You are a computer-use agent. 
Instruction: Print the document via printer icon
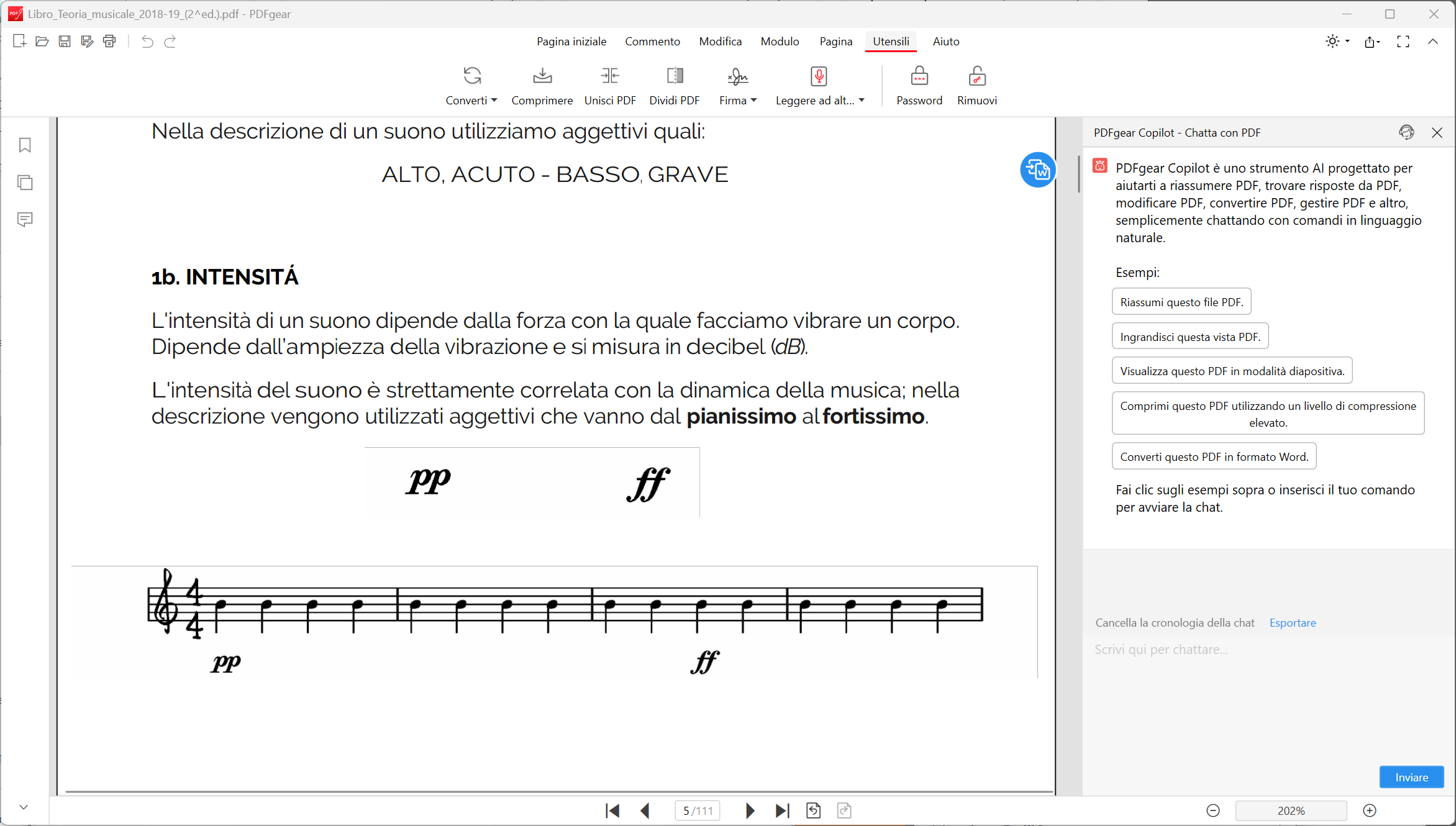[x=109, y=42]
